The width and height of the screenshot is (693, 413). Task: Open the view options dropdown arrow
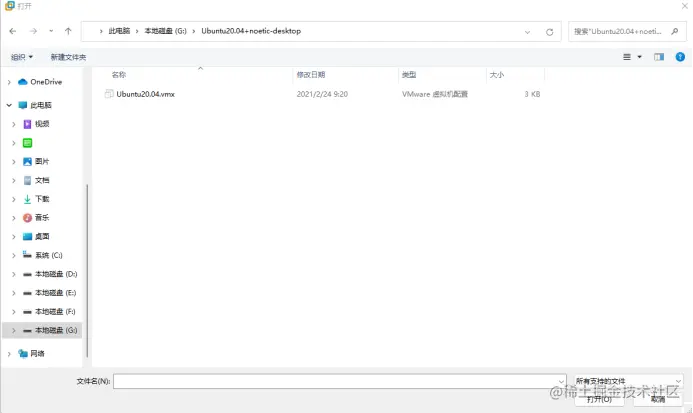pyautogui.click(x=640, y=57)
